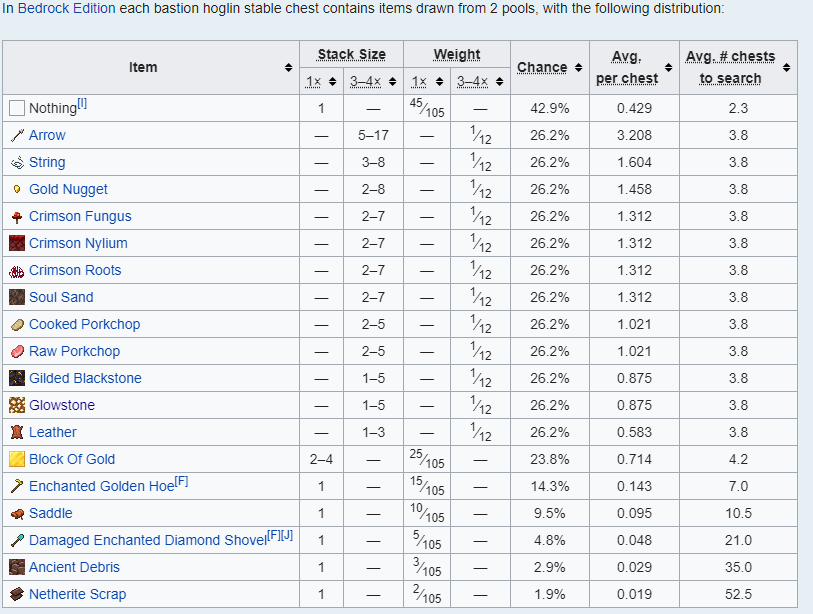Click footnote F beside Enchanted Golden Hoe
This screenshot has width=813, height=614.
(182, 482)
